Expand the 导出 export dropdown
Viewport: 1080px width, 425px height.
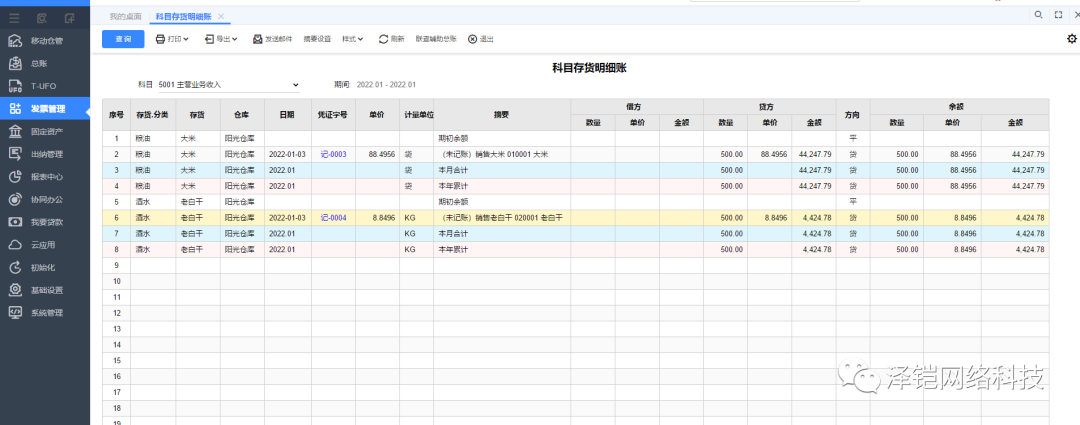(221, 39)
